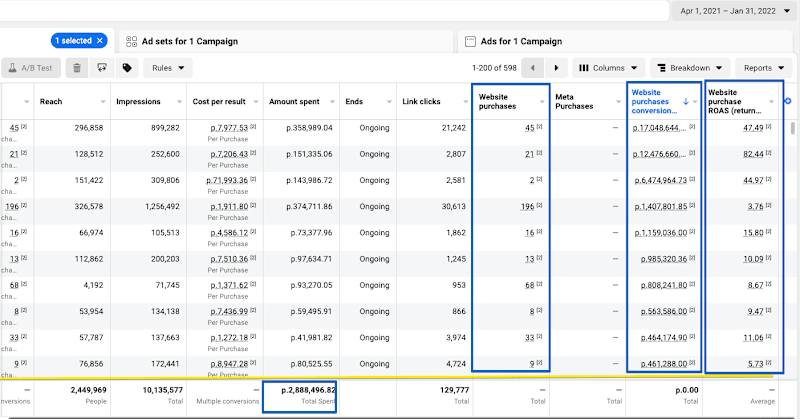Viewport: 800px width, 419px height.
Task: Click the vertical table scrollbar
Action: coord(792,128)
